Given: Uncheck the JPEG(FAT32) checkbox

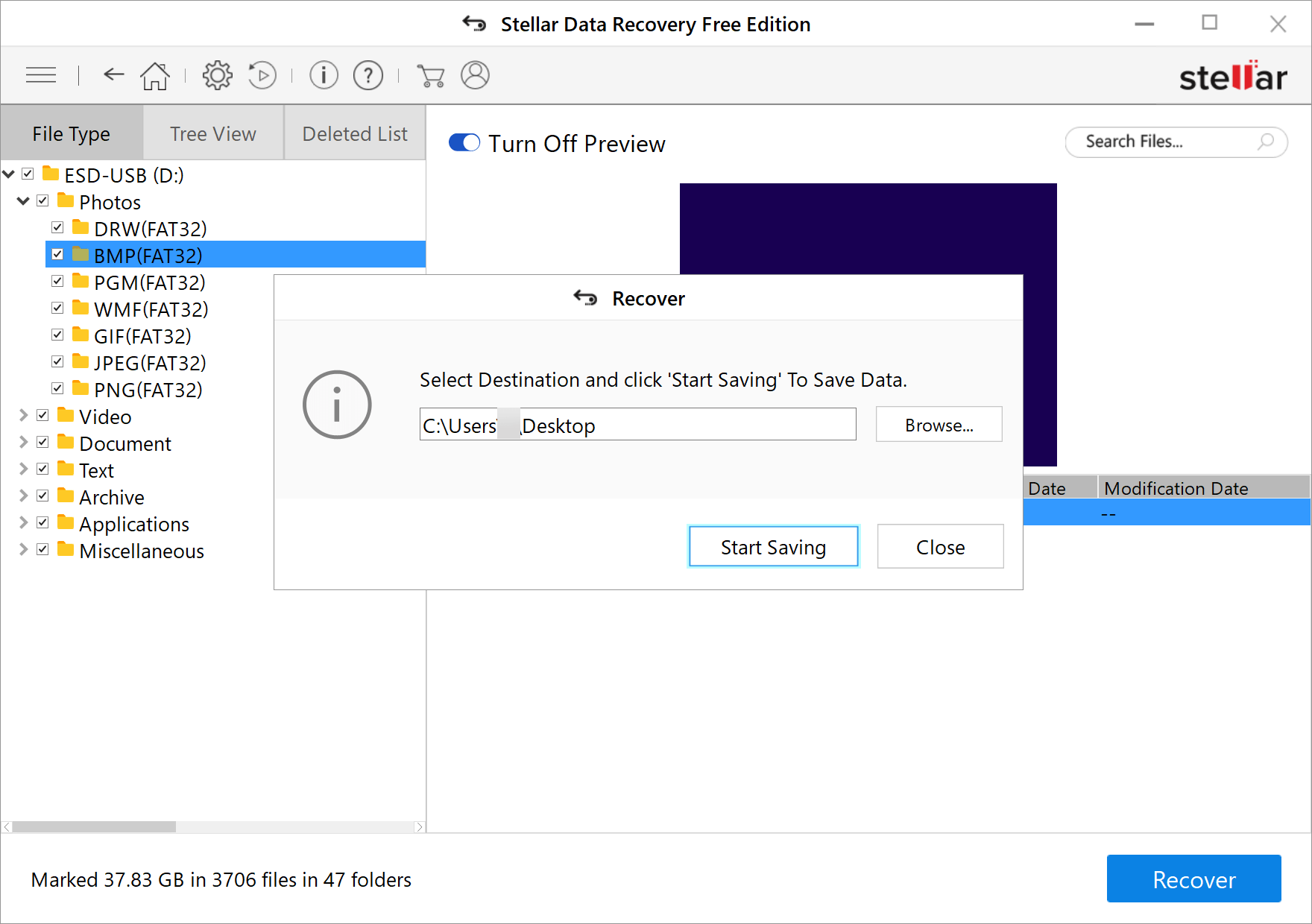Looking at the screenshot, I should (x=57, y=361).
